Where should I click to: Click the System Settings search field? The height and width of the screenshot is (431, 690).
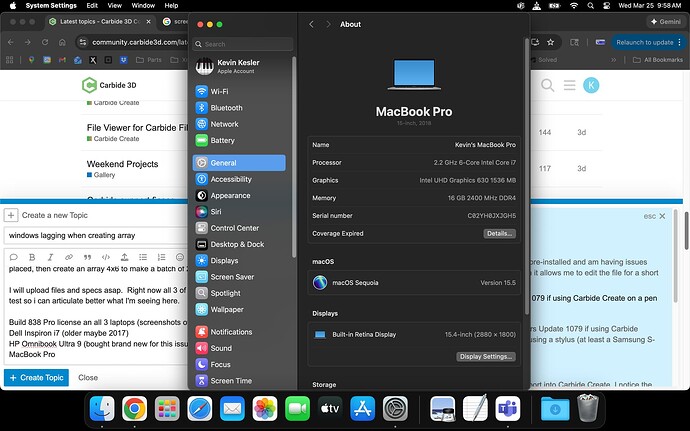coord(243,44)
